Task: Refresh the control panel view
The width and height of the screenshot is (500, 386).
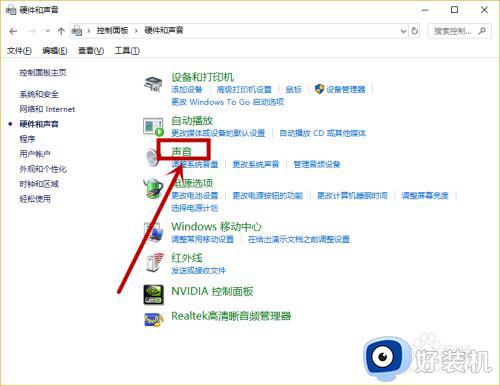Action: (414, 31)
